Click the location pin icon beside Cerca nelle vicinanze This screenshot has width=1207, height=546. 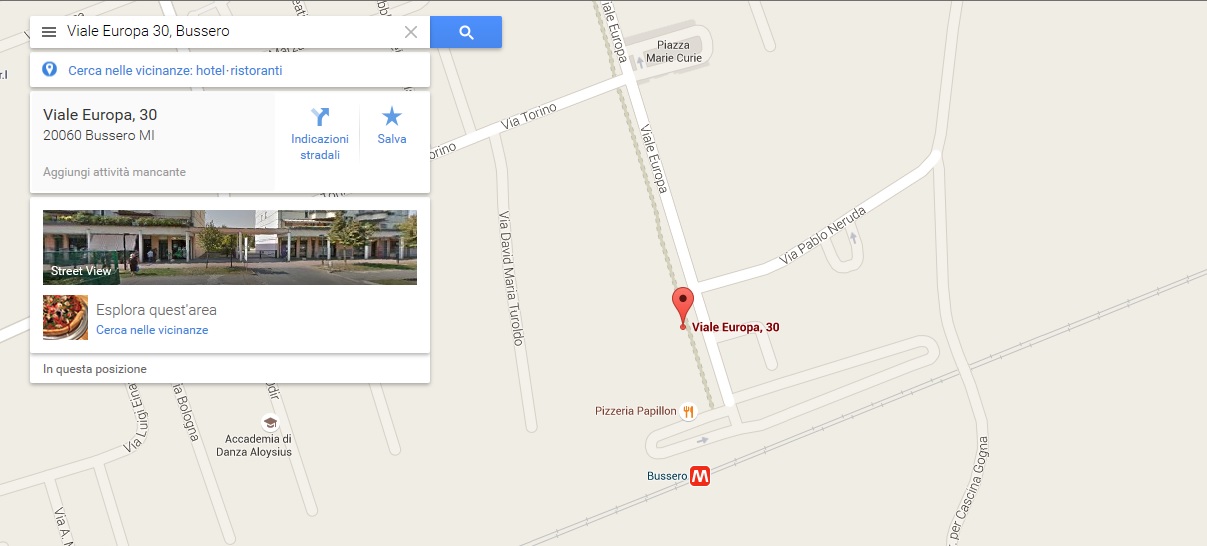[49, 70]
